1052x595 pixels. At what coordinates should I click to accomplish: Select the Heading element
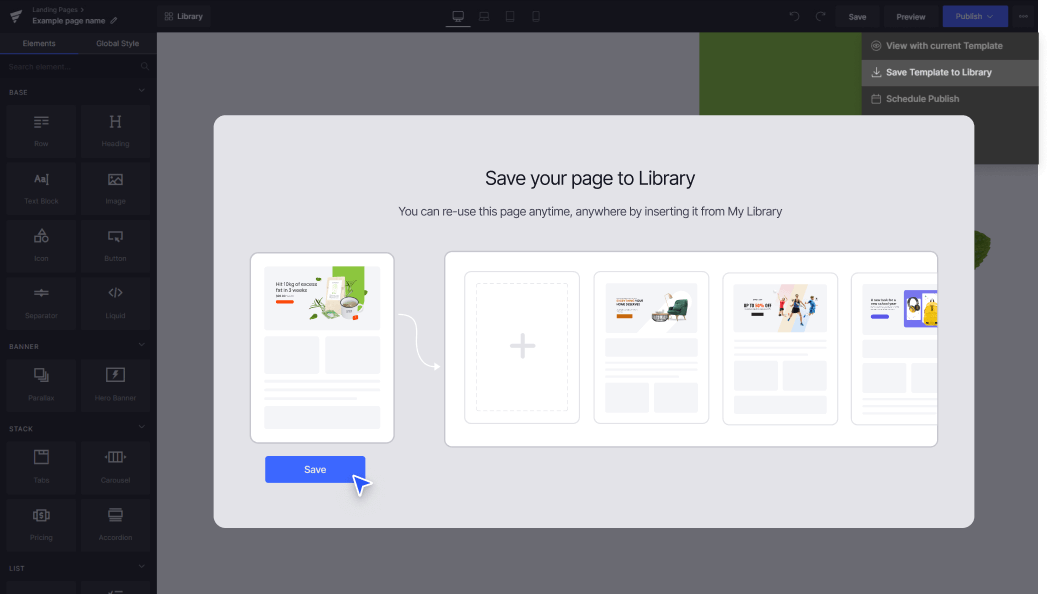115,130
